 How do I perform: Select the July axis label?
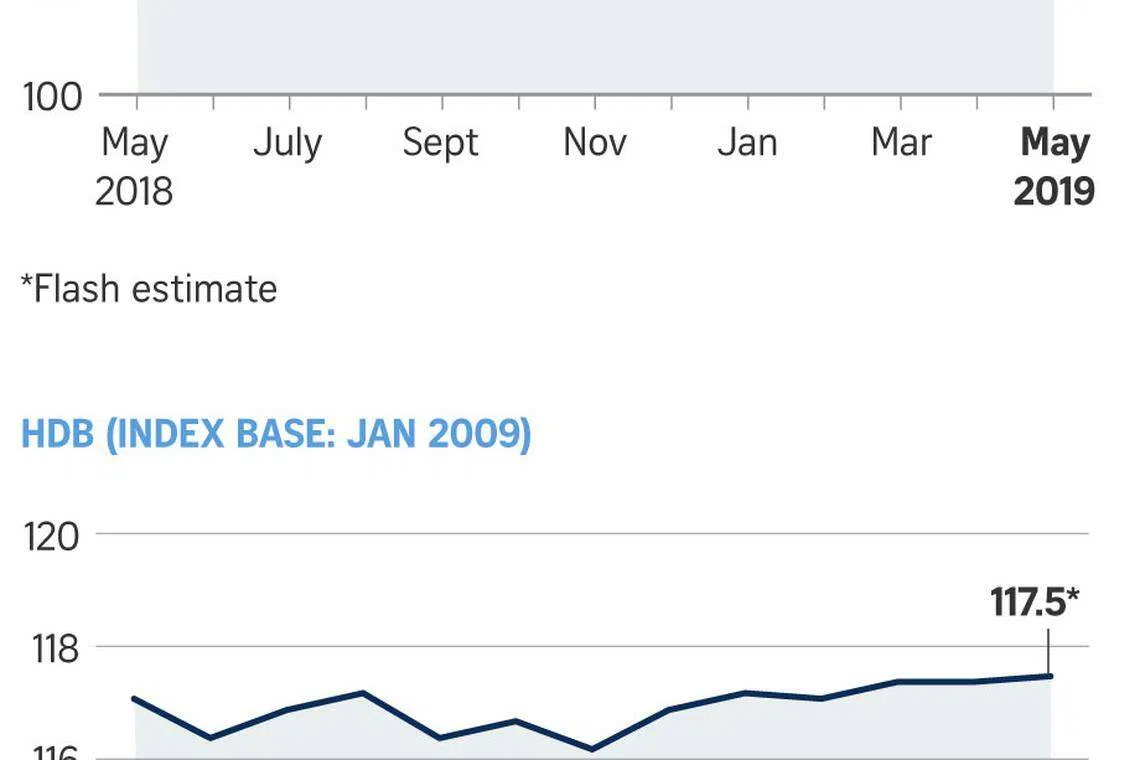pyautogui.click(x=287, y=143)
